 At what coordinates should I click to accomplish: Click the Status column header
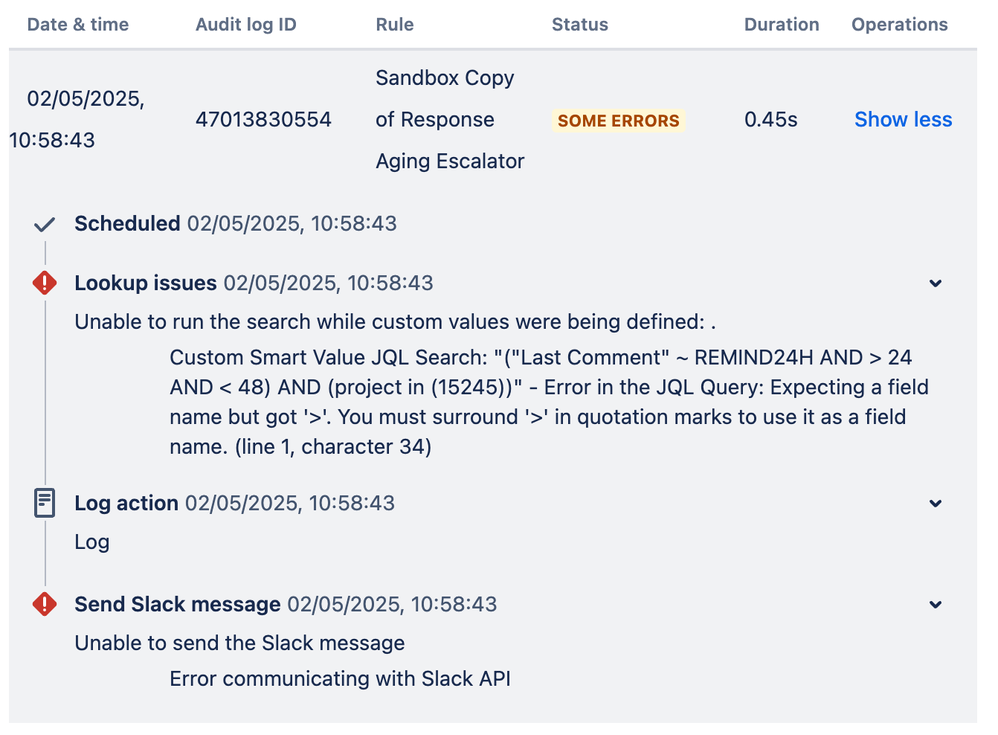coord(580,25)
